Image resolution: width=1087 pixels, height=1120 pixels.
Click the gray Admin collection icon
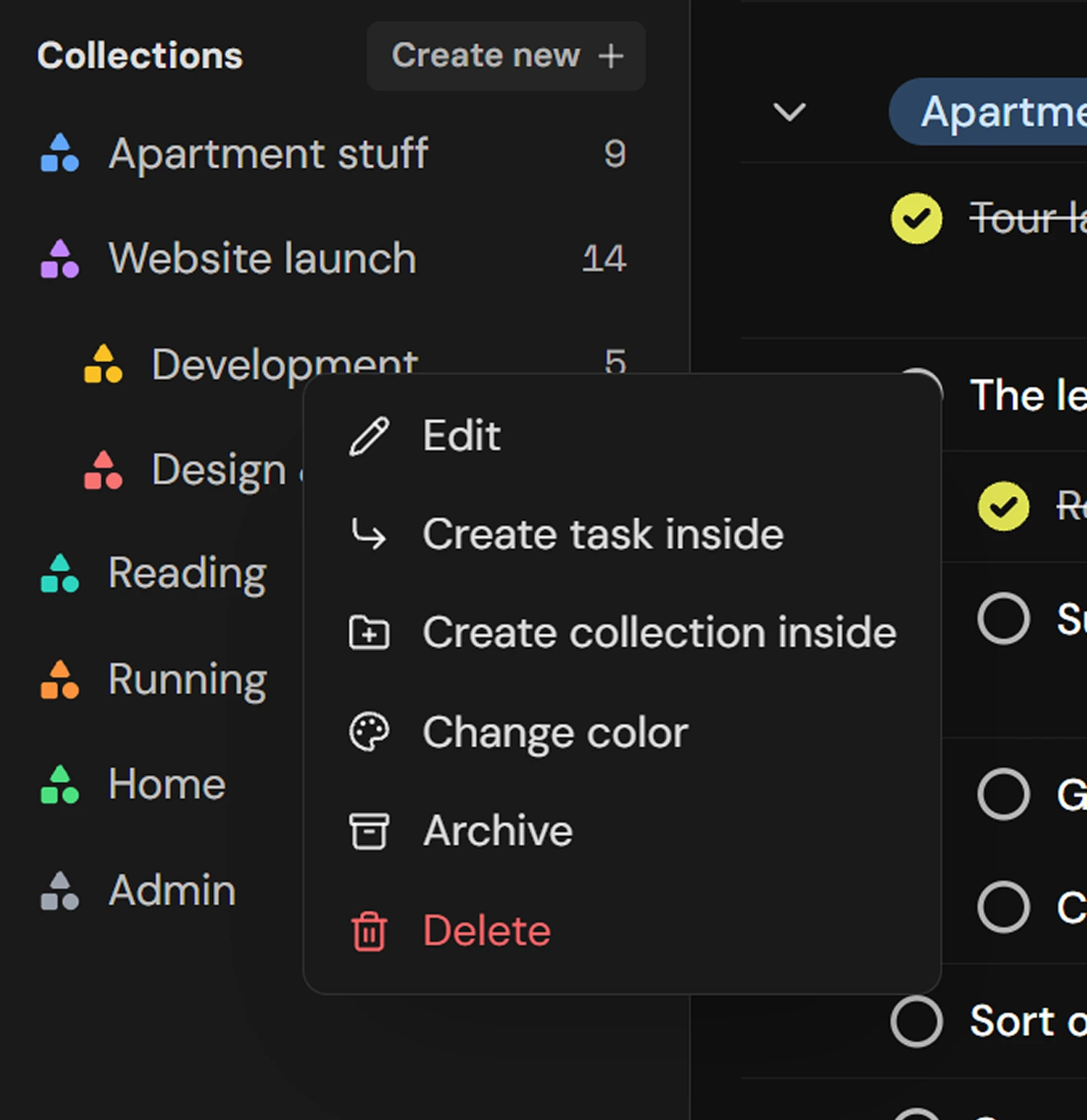[x=60, y=891]
